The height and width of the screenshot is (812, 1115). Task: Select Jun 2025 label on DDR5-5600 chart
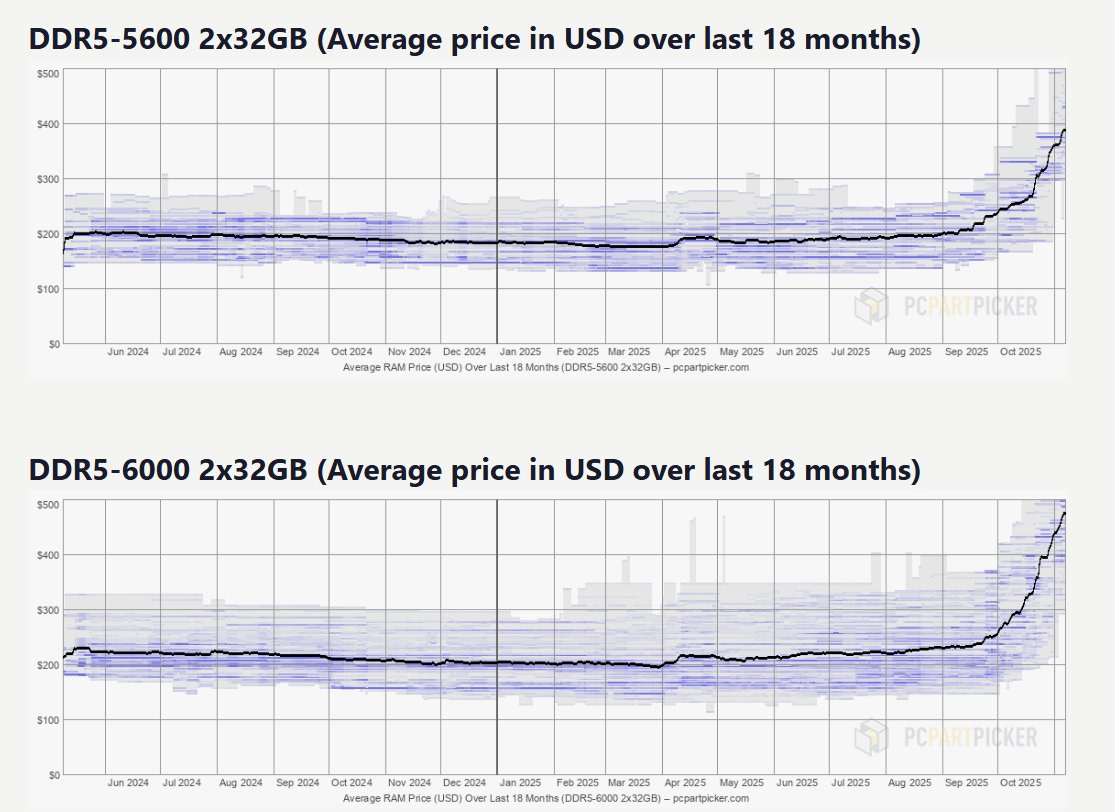tap(796, 352)
